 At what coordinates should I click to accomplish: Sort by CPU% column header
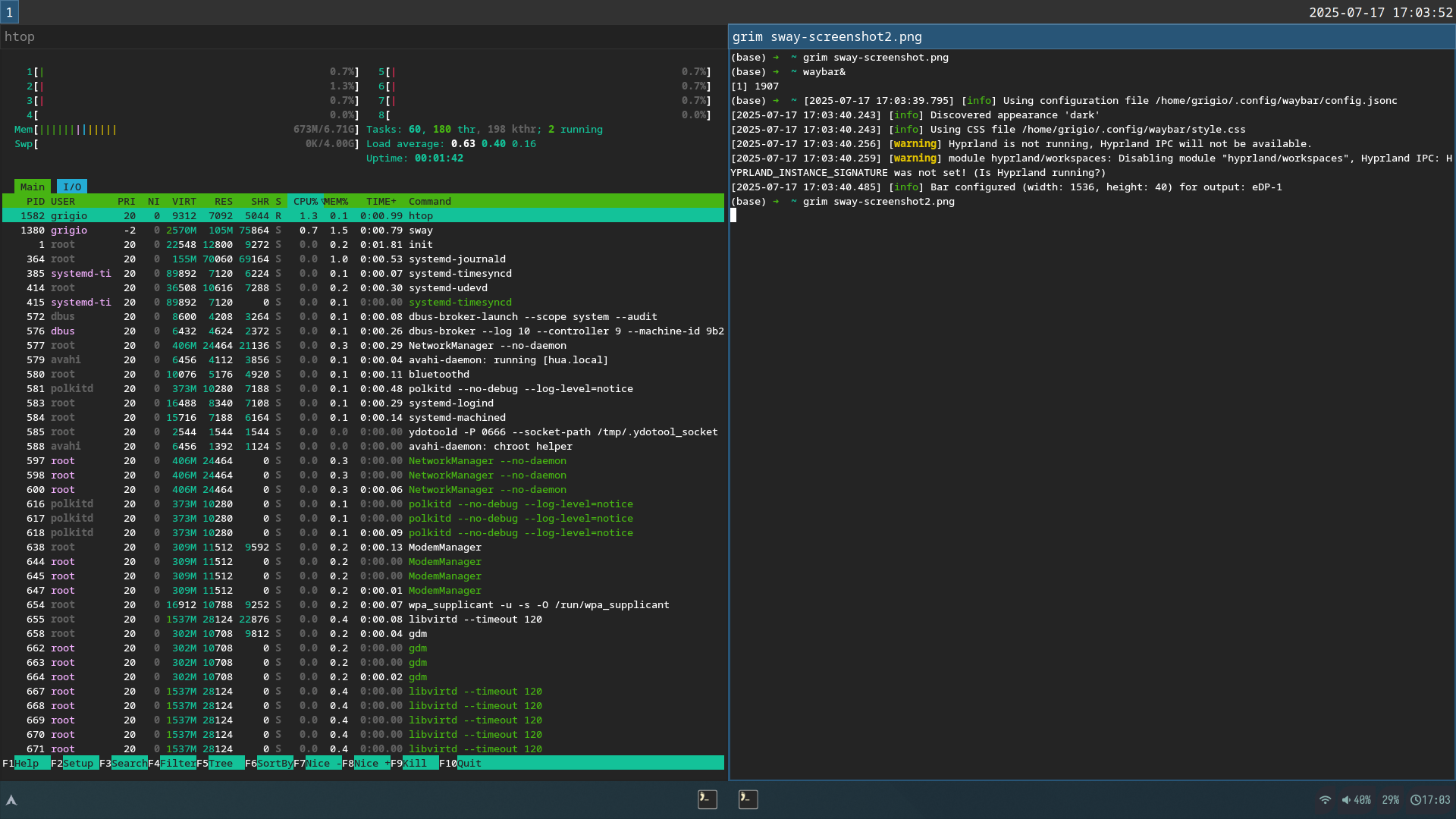305,201
